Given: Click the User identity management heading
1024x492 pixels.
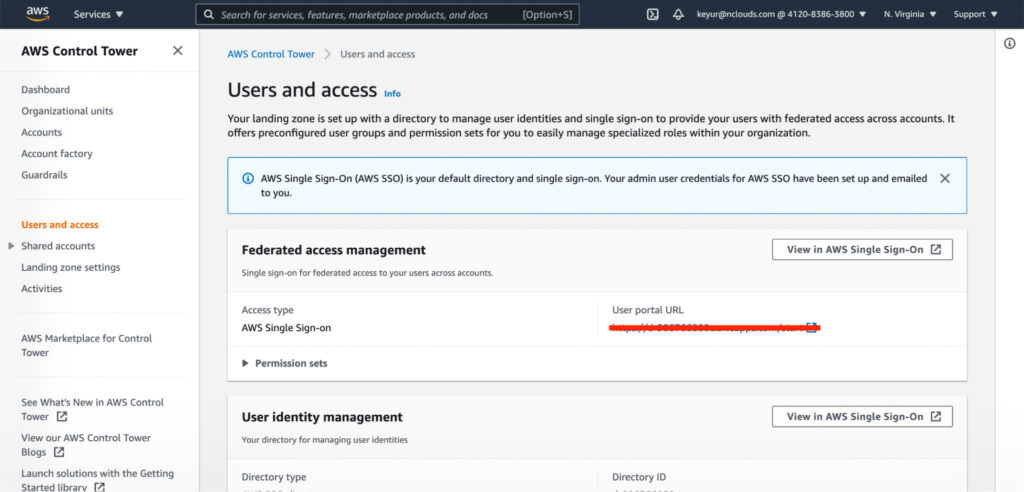Looking at the screenshot, I should point(322,417).
